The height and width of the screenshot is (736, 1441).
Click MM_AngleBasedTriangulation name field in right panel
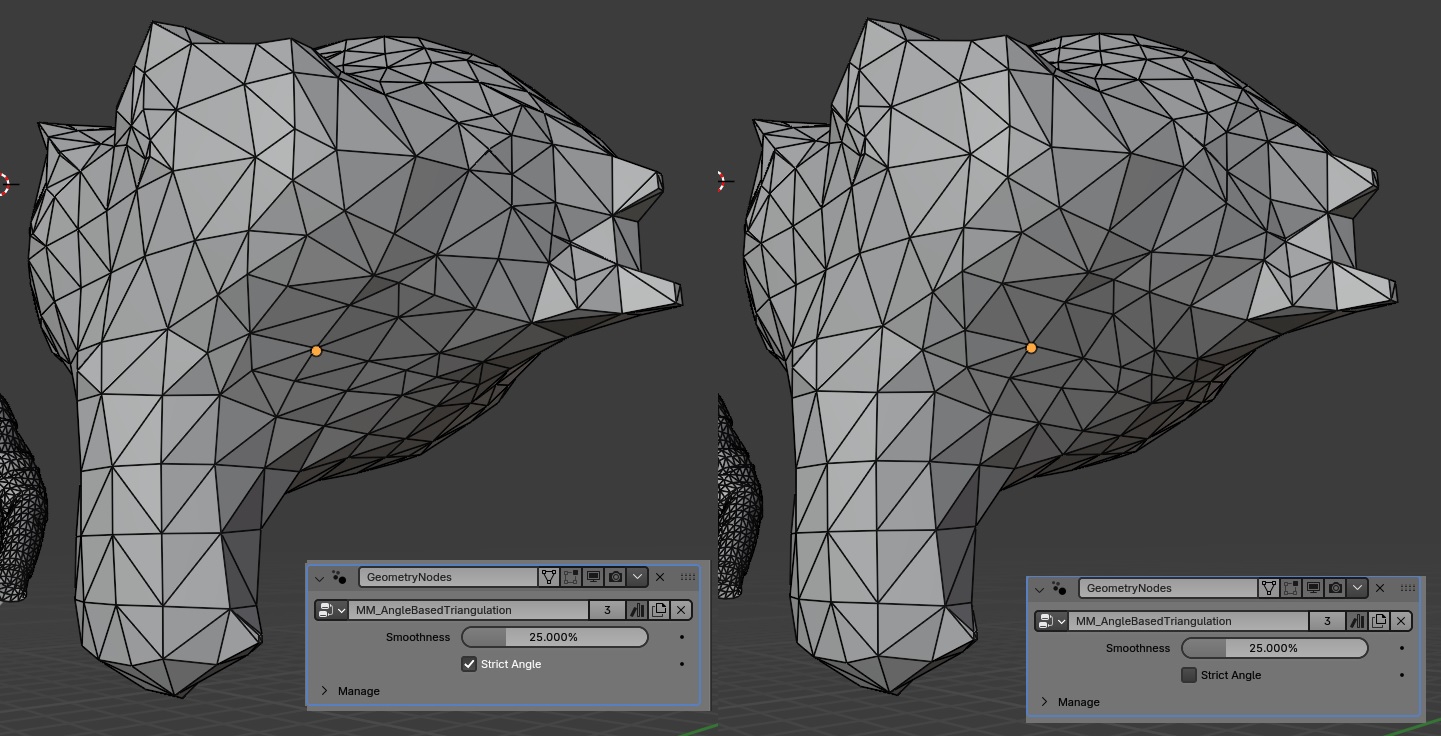[x=1188, y=621]
